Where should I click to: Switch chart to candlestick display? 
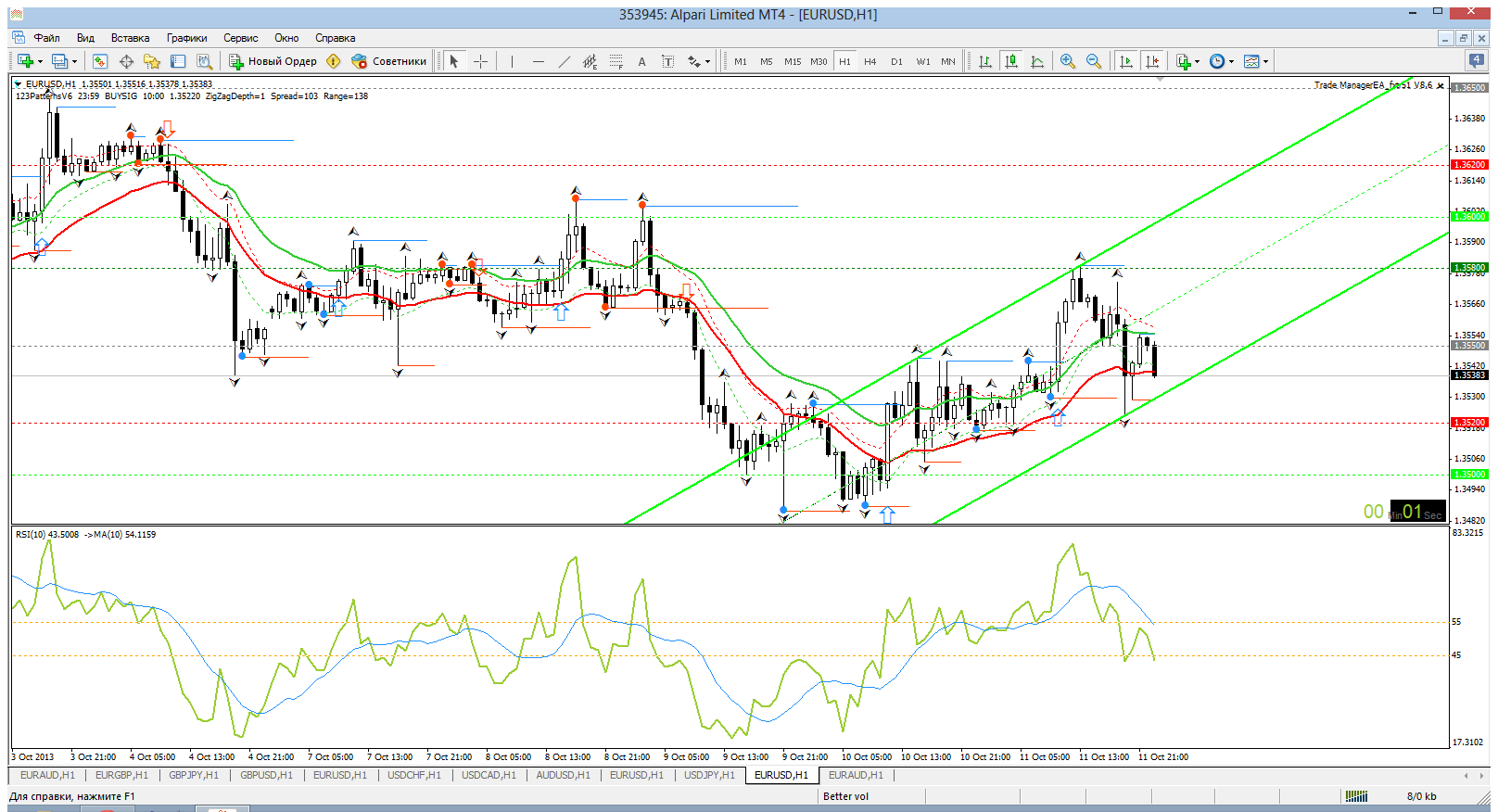tap(1011, 61)
